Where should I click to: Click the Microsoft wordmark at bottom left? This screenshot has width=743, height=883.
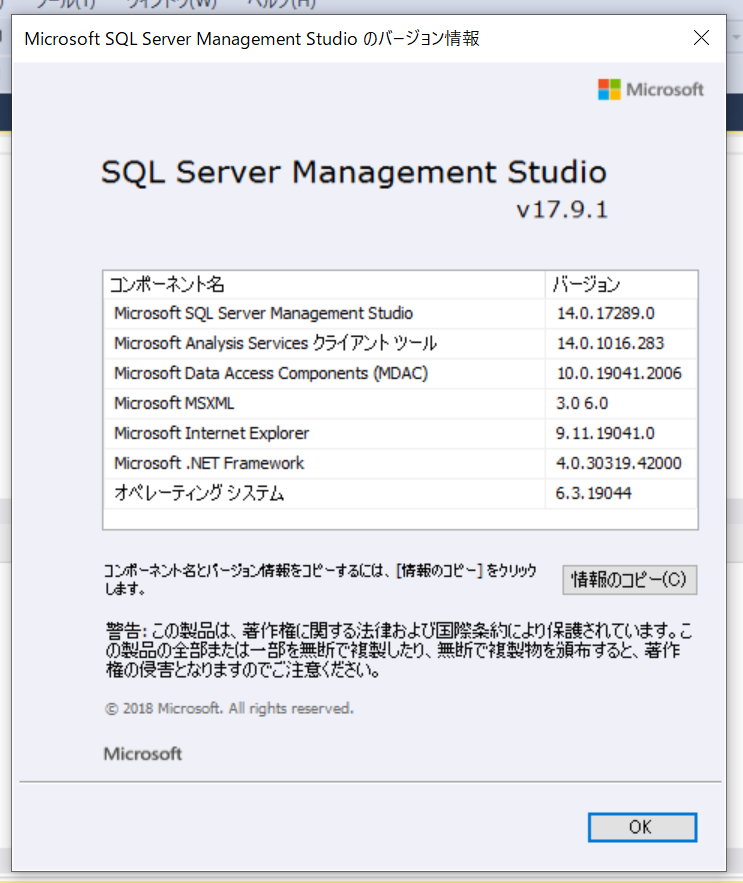click(142, 754)
